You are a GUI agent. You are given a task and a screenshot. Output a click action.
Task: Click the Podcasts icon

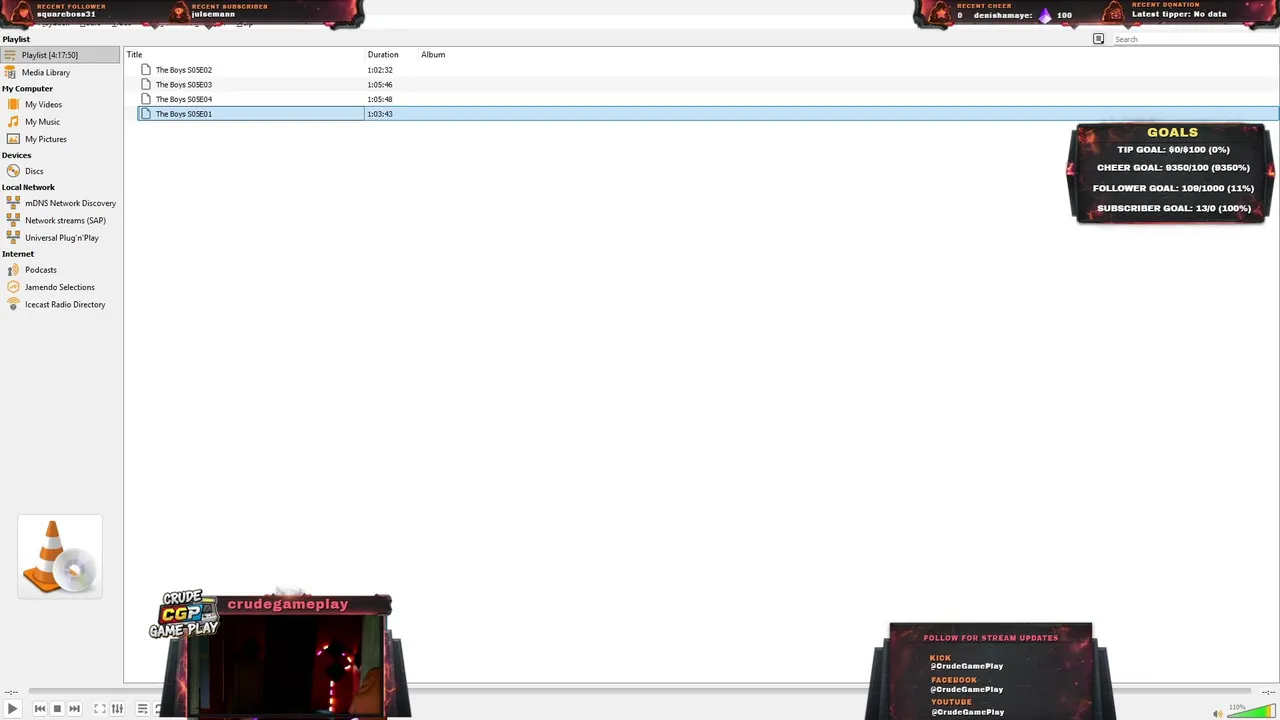(x=13, y=269)
